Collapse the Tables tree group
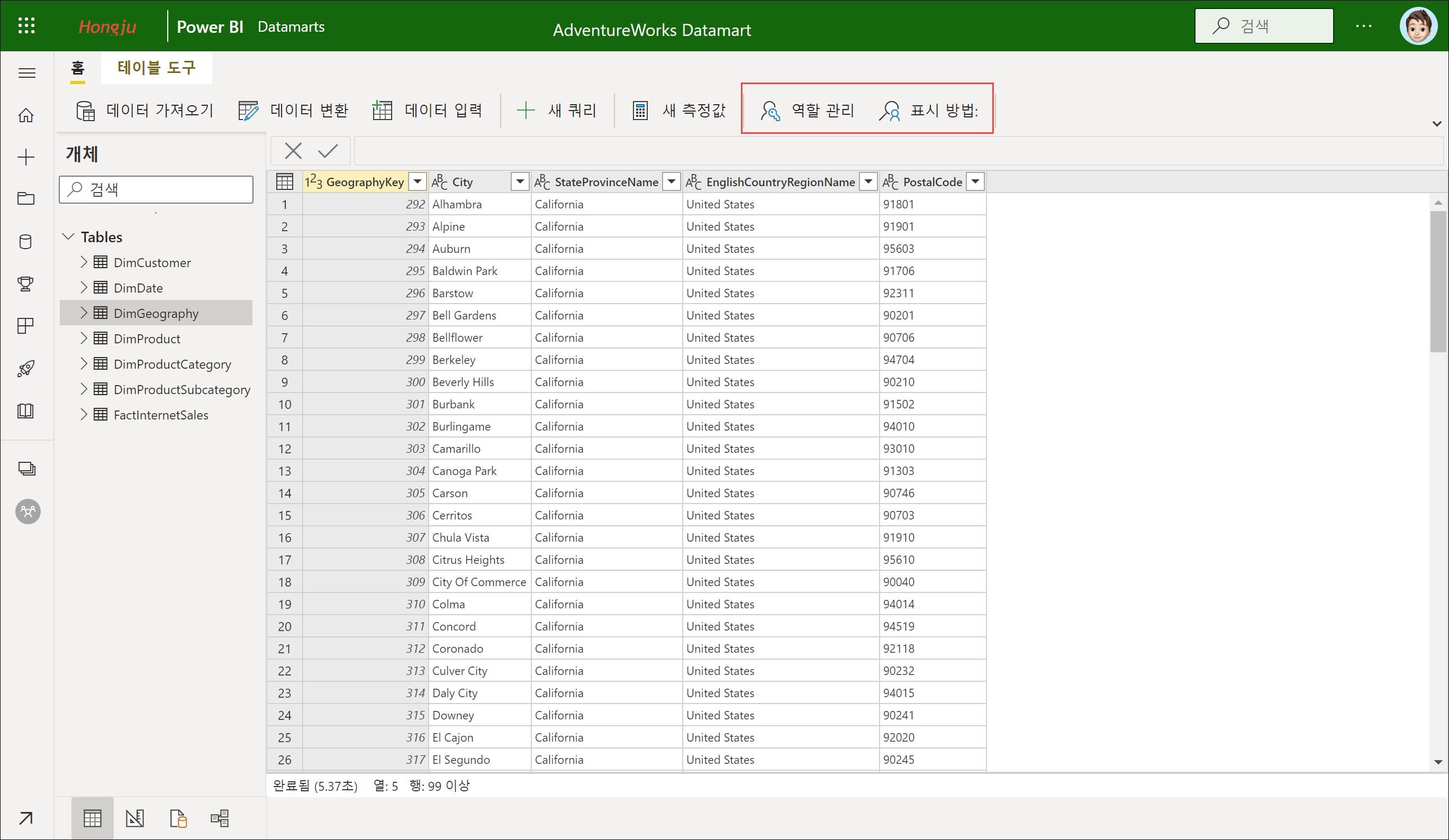Image resolution: width=1449 pixels, height=840 pixels. click(x=68, y=236)
